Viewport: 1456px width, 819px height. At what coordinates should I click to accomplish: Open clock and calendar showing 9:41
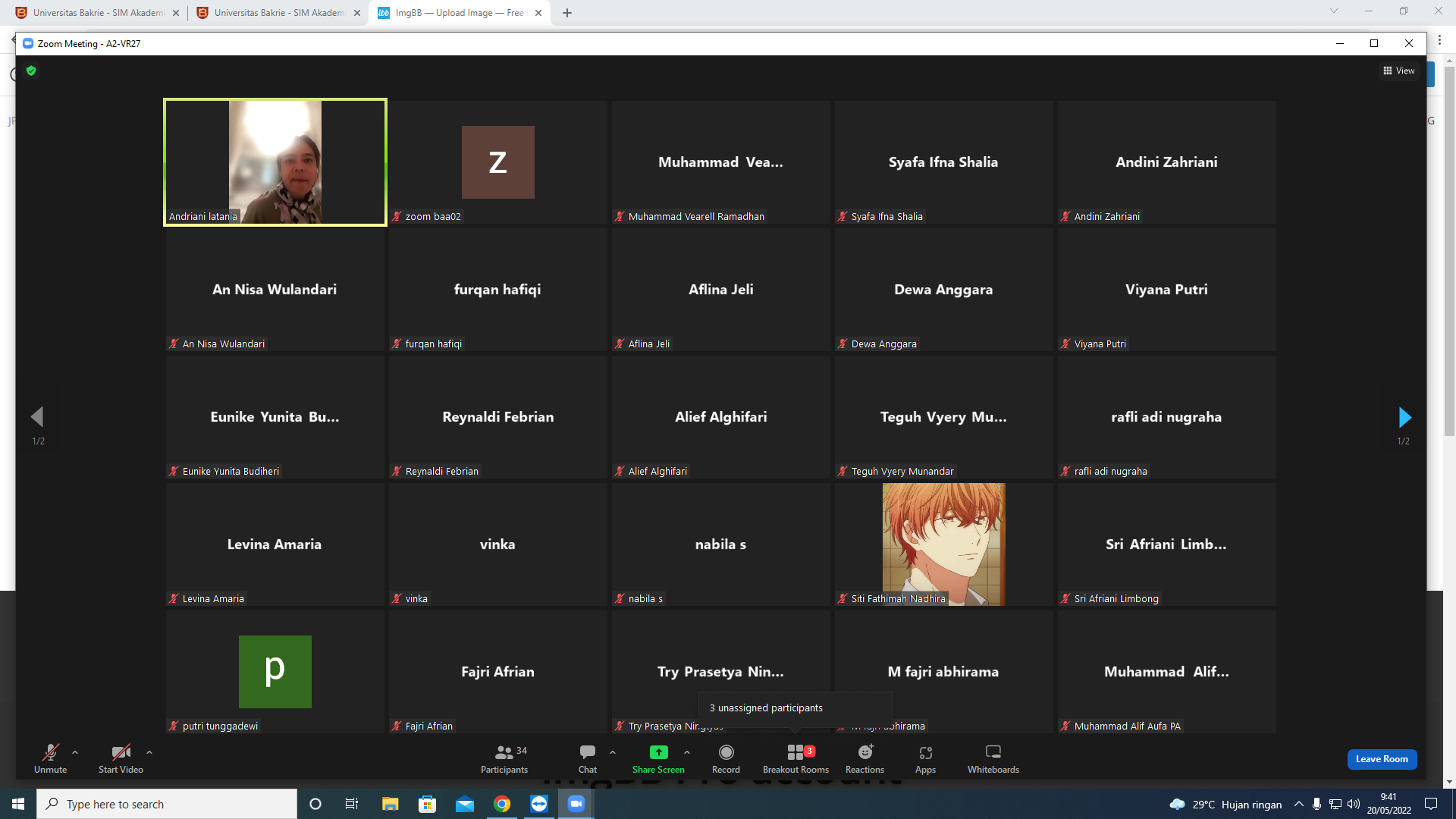tap(1389, 804)
